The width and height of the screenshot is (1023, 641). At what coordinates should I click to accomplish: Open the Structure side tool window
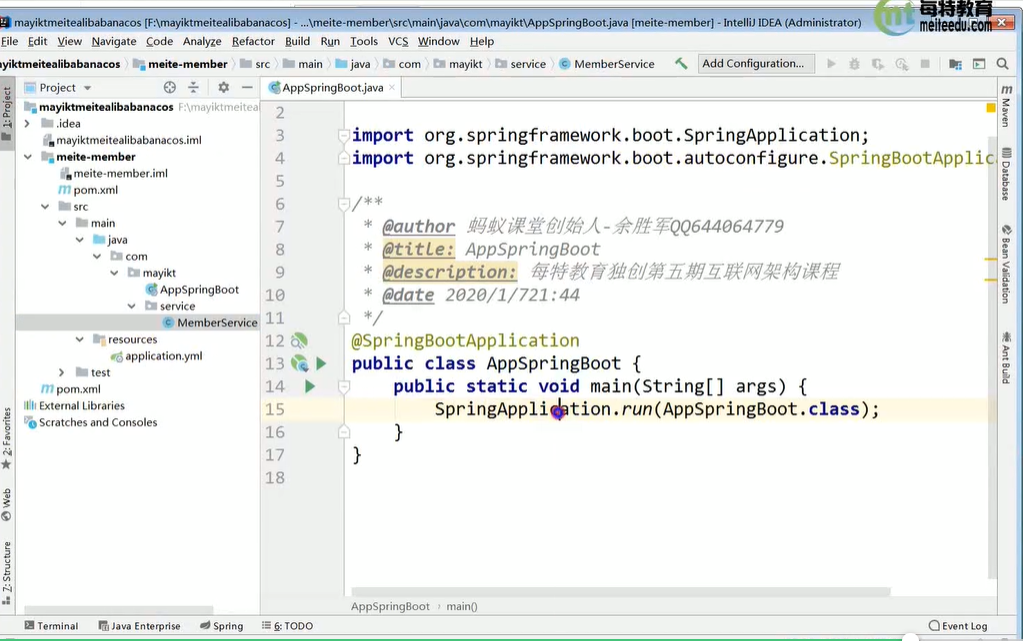click(x=7, y=573)
